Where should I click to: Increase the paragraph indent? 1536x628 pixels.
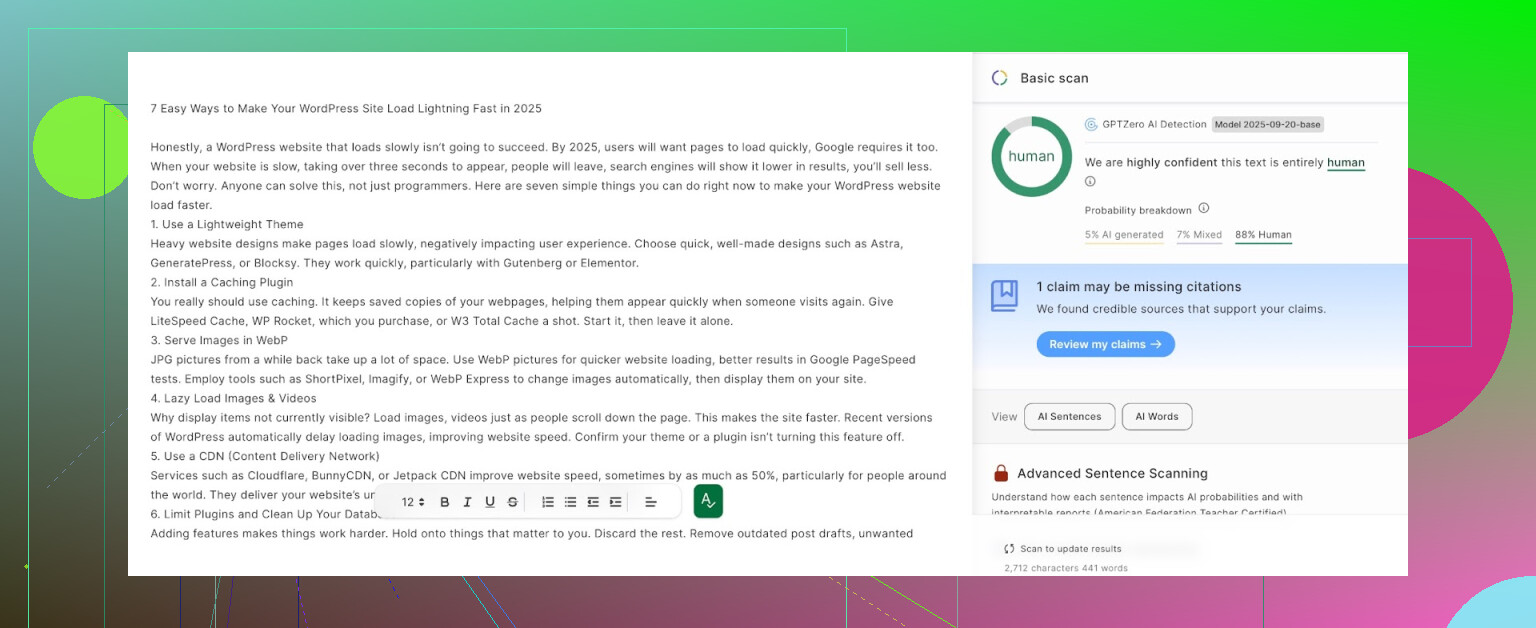click(x=615, y=502)
